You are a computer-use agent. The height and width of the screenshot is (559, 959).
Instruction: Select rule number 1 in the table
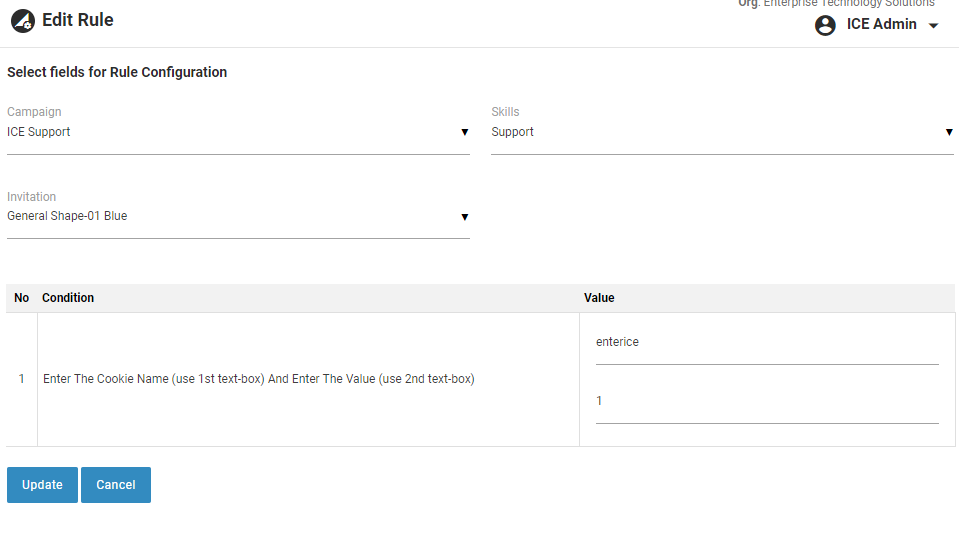coord(22,379)
